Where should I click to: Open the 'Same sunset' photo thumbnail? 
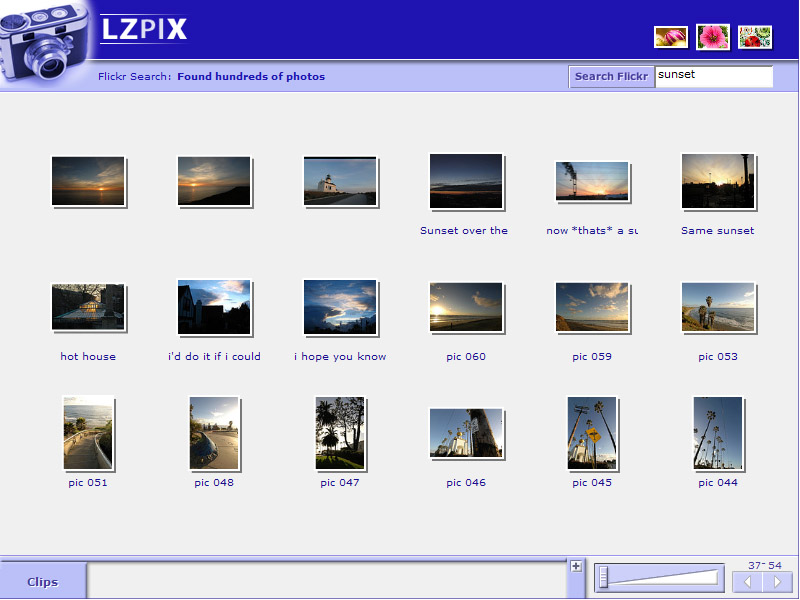[718, 181]
